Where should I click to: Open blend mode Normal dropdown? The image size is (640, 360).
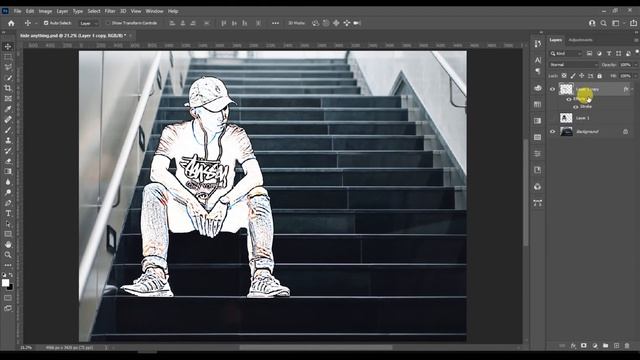click(573, 64)
